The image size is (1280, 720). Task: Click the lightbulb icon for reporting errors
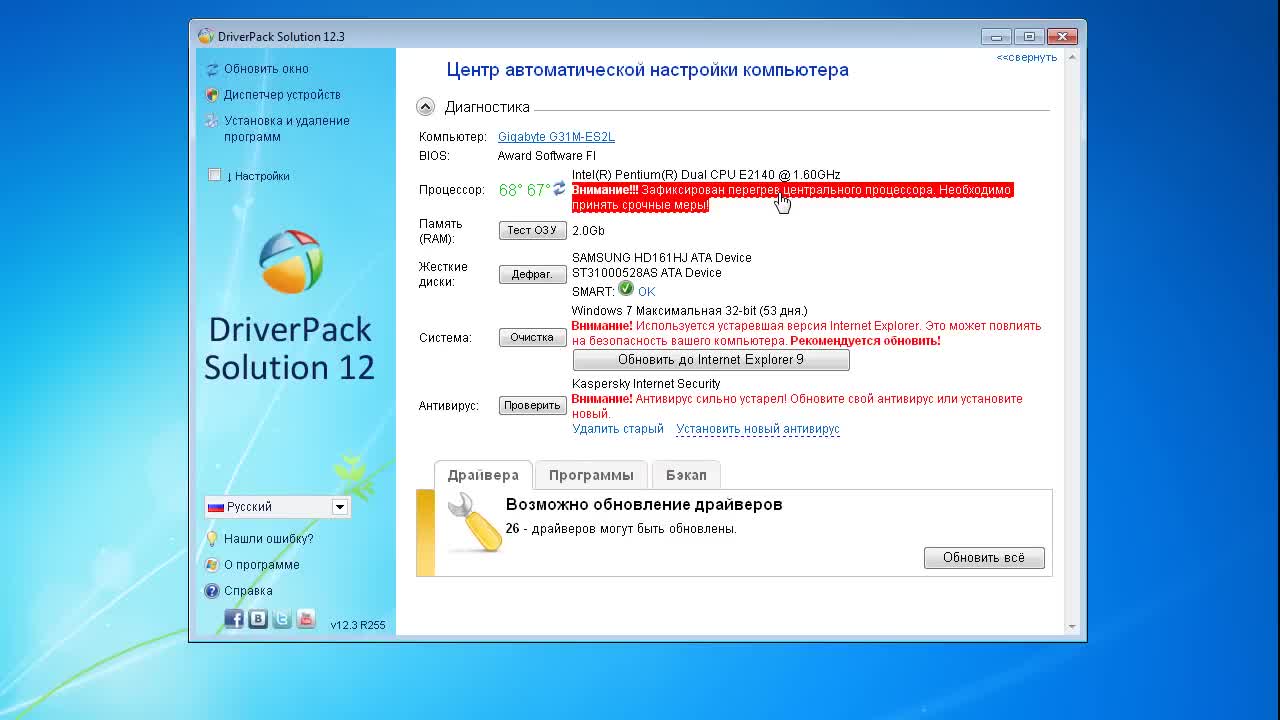coord(212,539)
